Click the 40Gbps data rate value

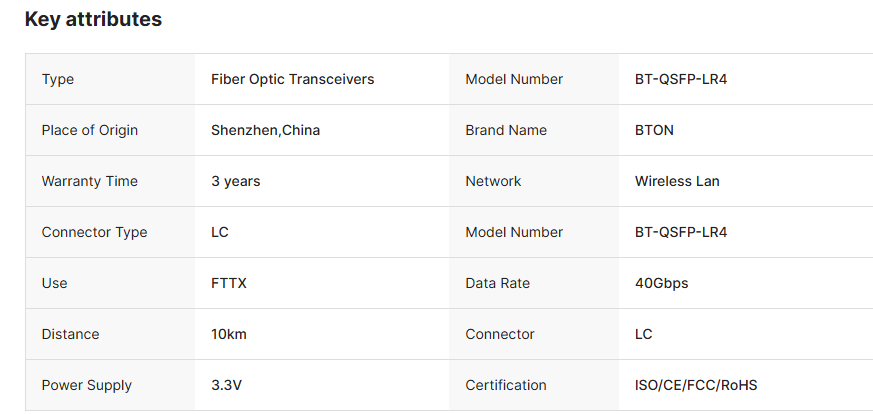click(x=661, y=283)
